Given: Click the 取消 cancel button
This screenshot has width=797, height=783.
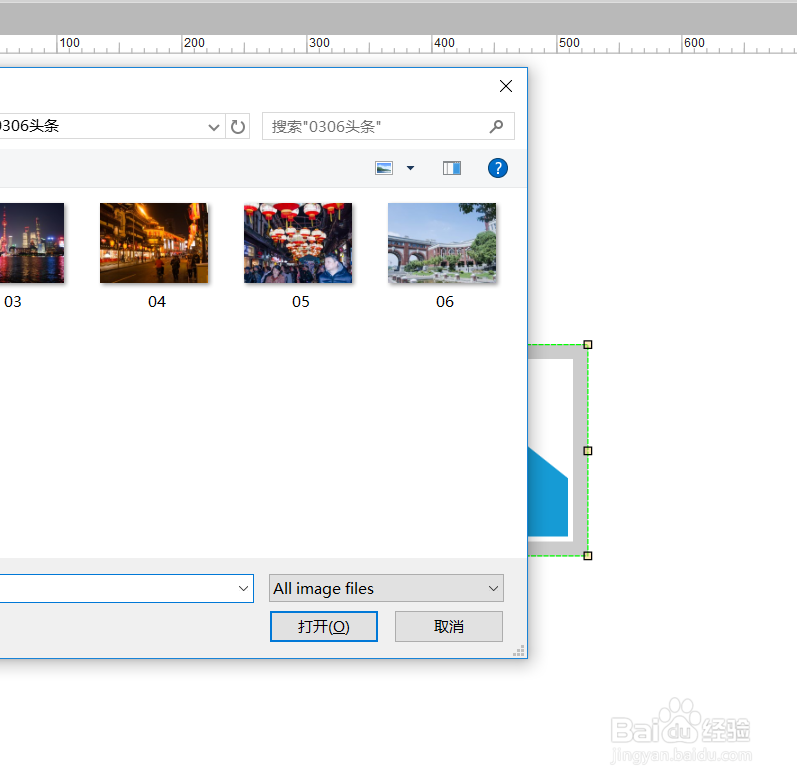Looking at the screenshot, I should (x=449, y=626).
